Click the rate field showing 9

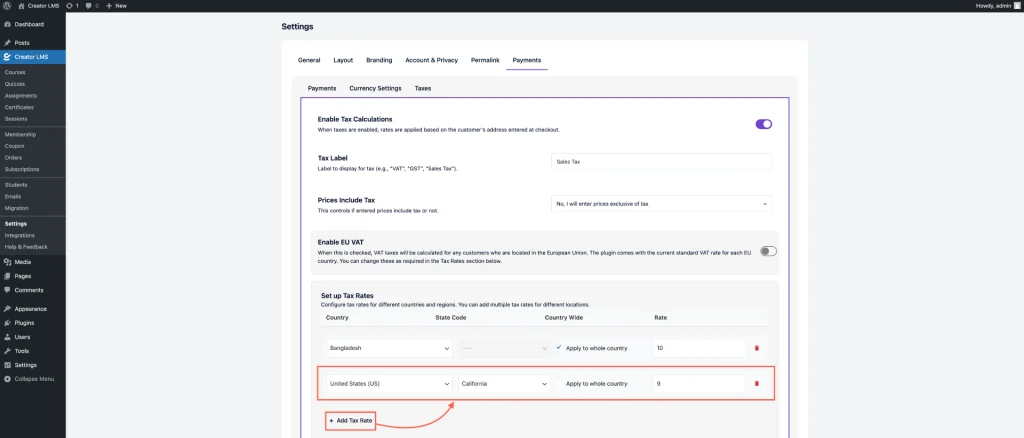tap(698, 383)
